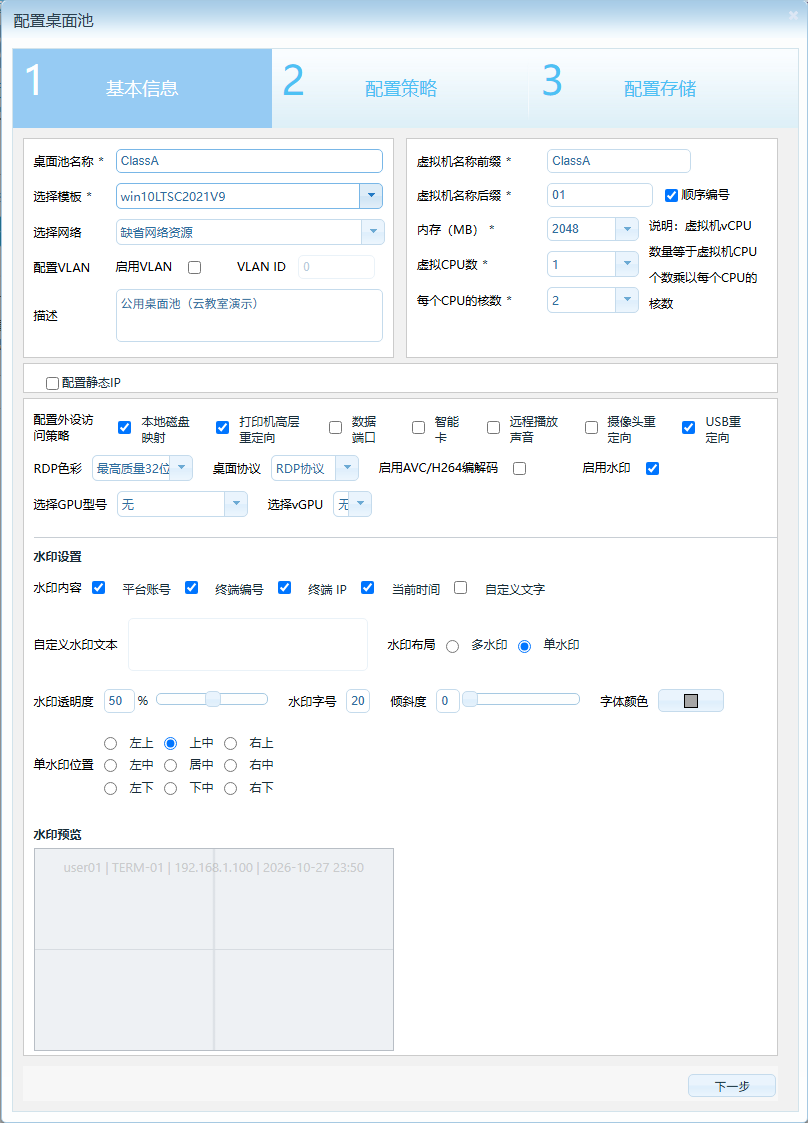Click the VLAN ID input field
Viewport: 808px width, 1123px height.
(x=336, y=267)
